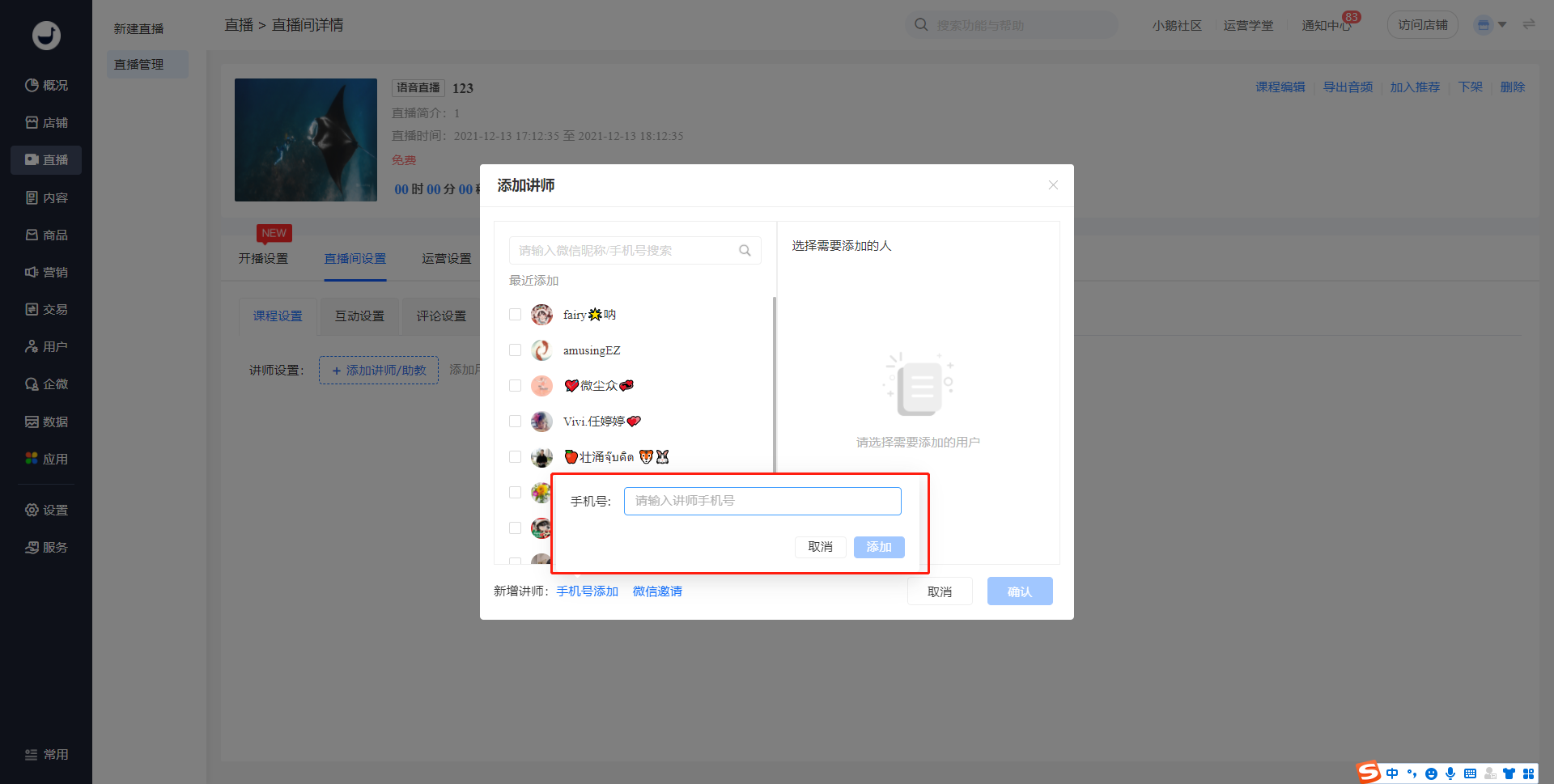
Task: Check the box next to amusingEZ
Action: pos(515,350)
